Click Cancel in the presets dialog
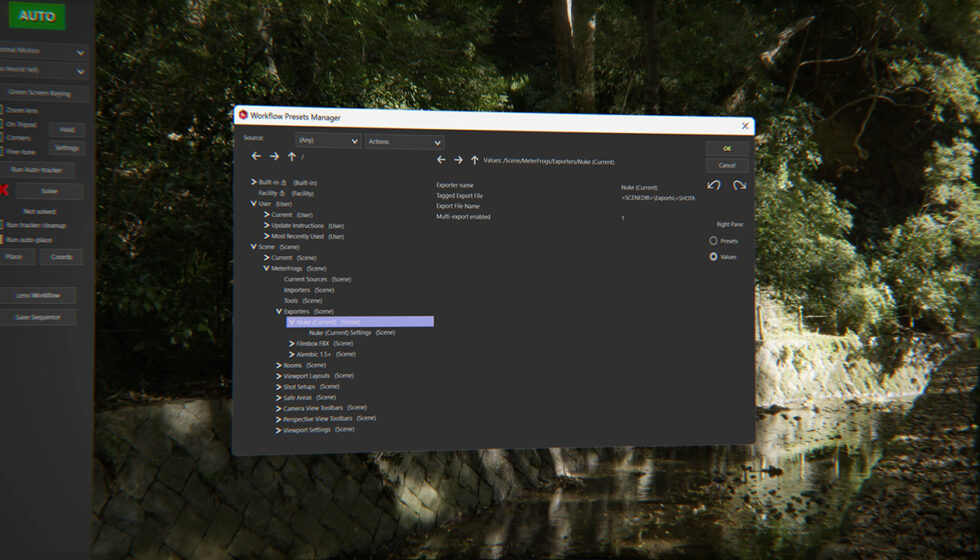This screenshot has height=560, width=980. tap(727, 165)
